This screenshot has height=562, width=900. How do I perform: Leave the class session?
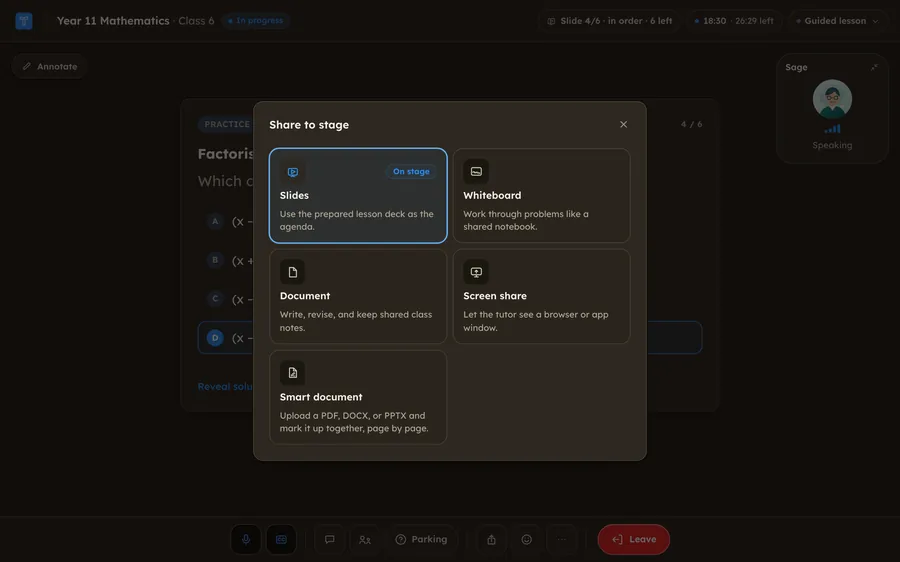[634, 540]
